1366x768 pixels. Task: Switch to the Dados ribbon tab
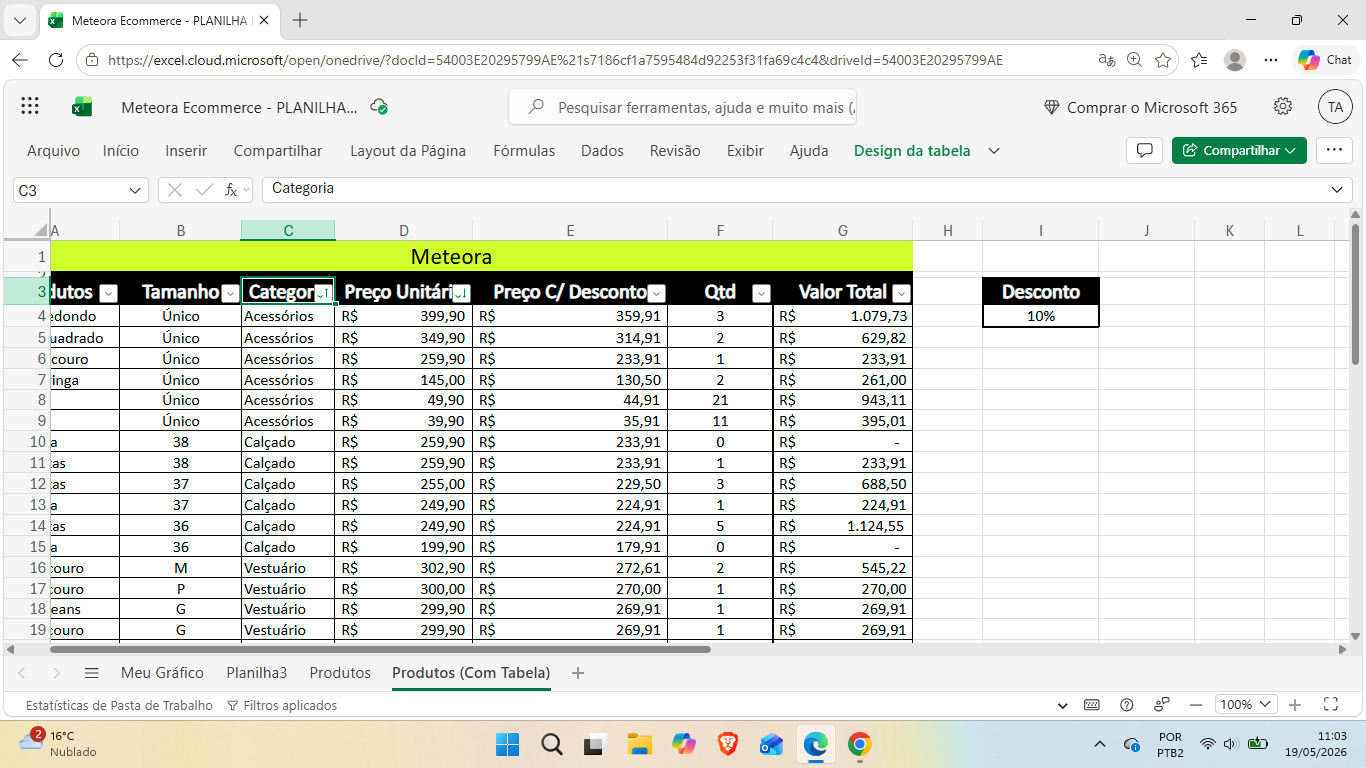tap(602, 151)
